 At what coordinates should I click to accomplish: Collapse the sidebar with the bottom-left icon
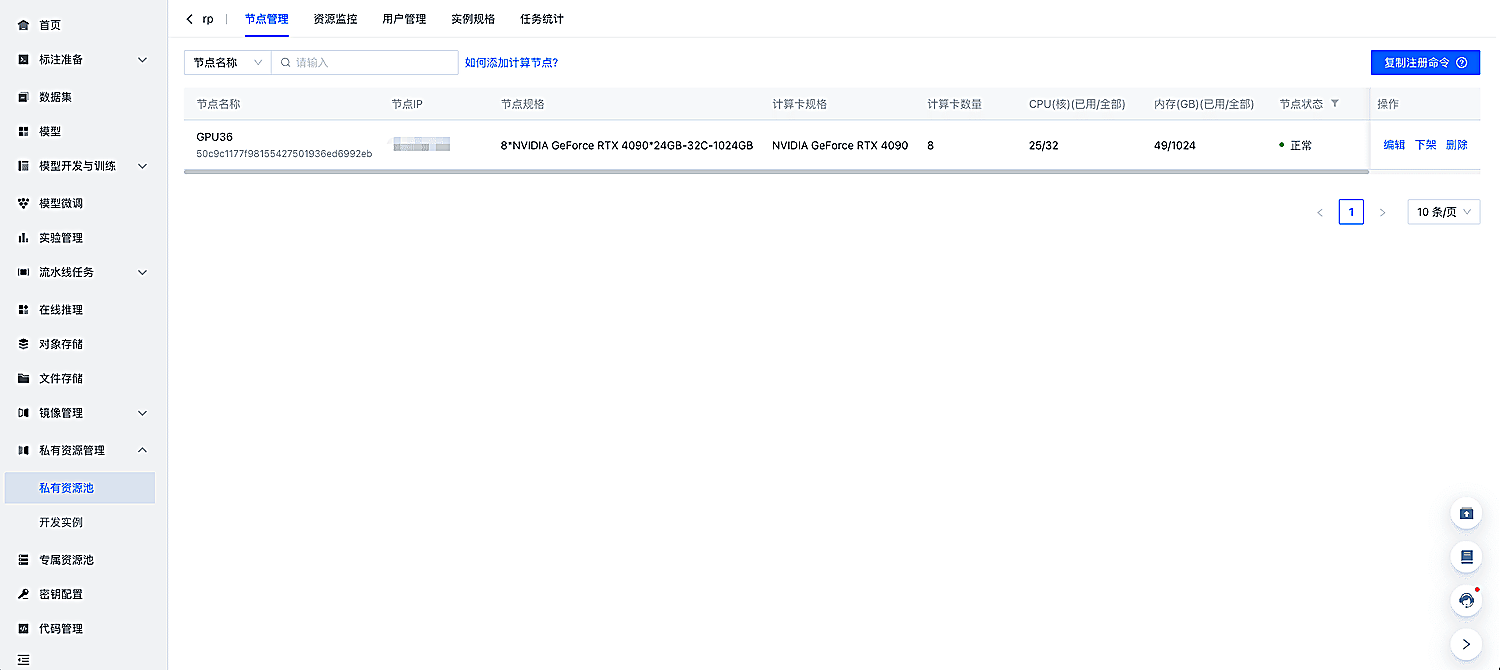[24, 660]
